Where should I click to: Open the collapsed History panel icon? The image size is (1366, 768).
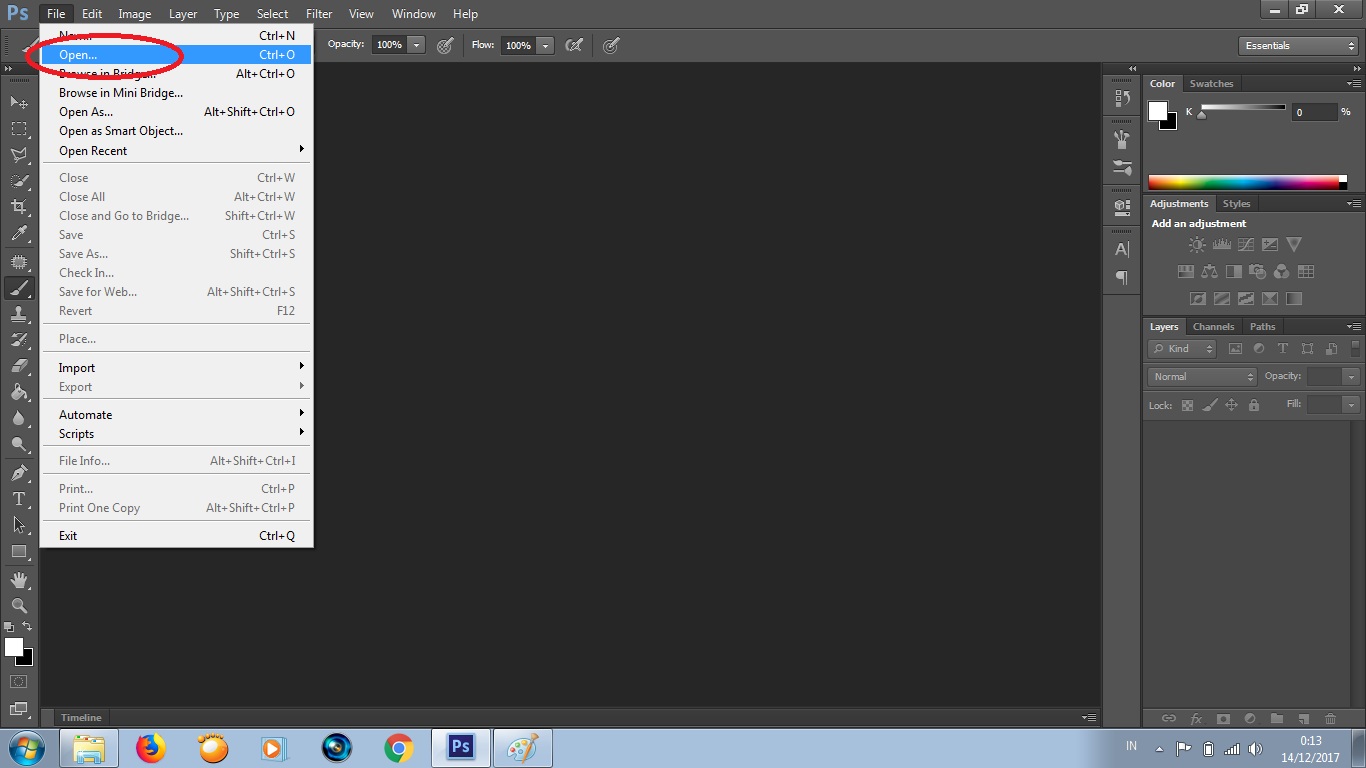[x=1122, y=98]
